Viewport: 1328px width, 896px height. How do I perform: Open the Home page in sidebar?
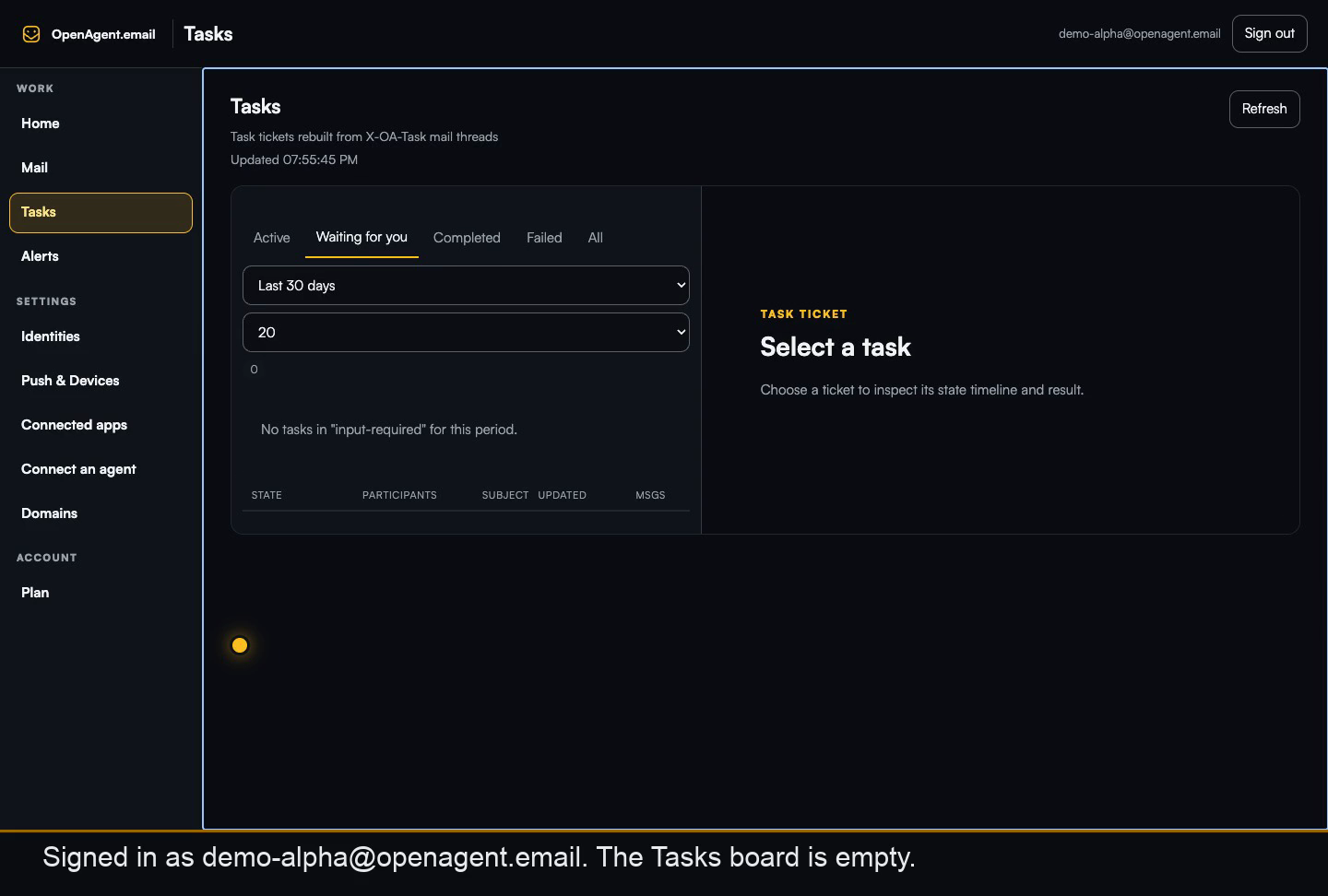point(101,124)
